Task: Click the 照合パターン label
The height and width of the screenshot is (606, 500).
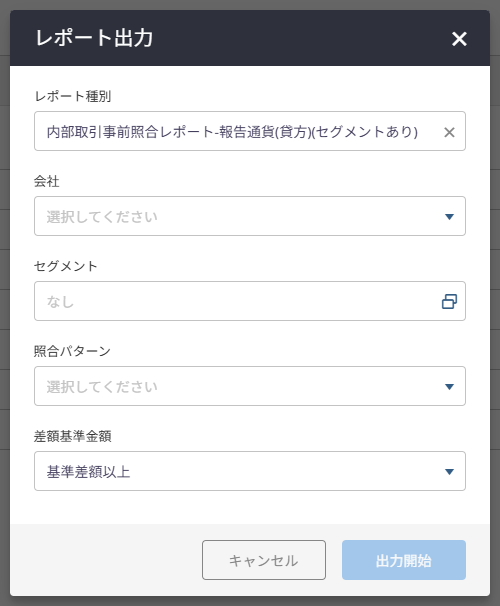Action: 72,351
